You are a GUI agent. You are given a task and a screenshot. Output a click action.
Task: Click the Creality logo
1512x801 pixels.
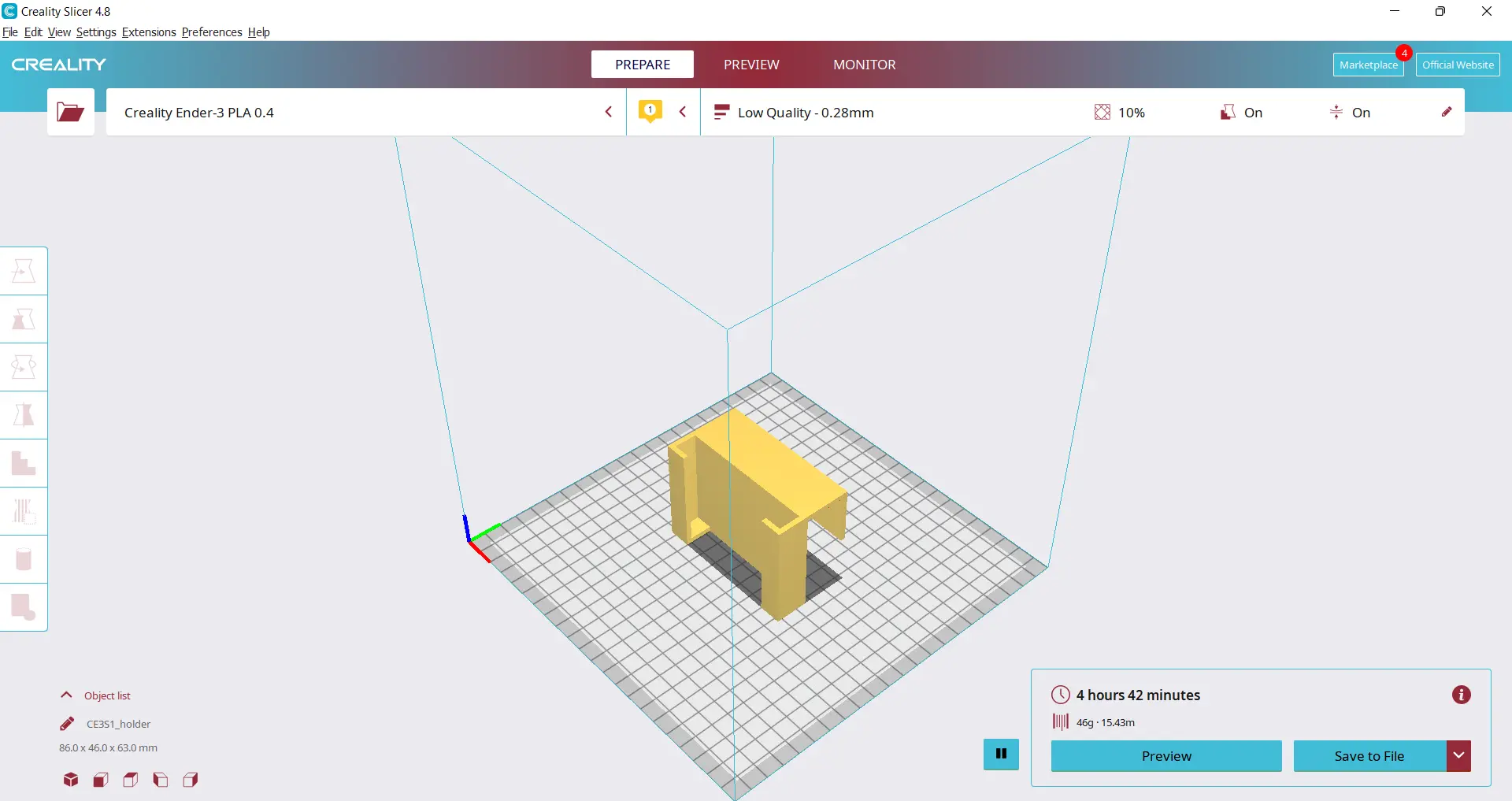59,65
